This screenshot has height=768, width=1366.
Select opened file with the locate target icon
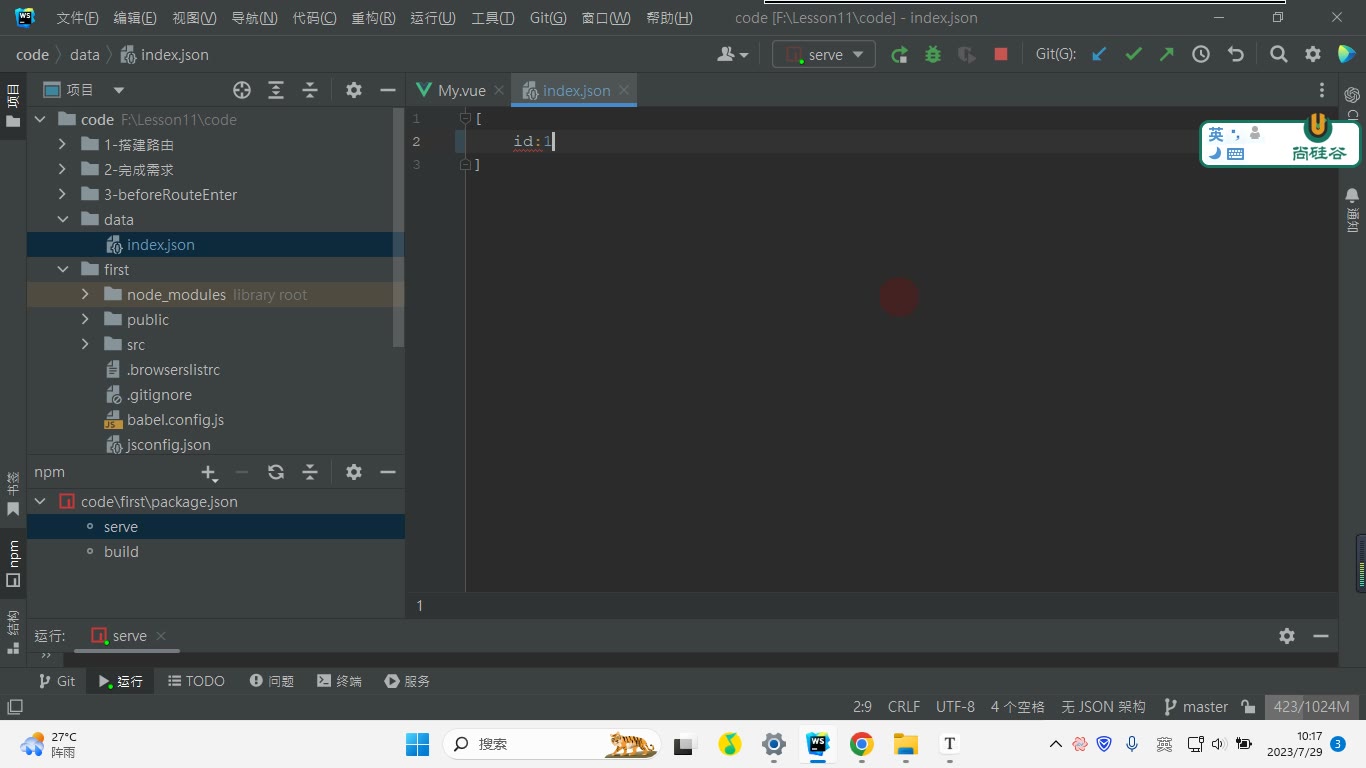click(242, 90)
